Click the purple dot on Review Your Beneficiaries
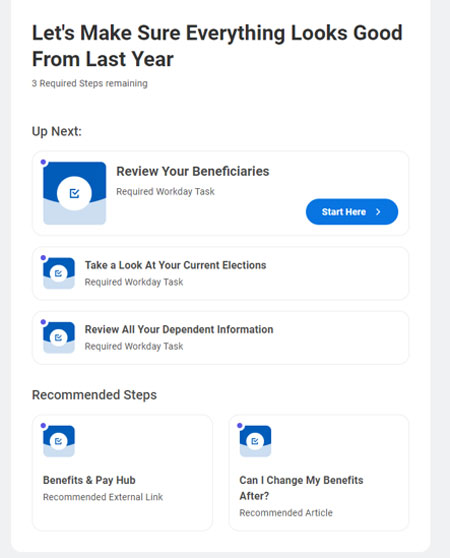Image resolution: width=450 pixels, height=558 pixels. (x=43, y=162)
